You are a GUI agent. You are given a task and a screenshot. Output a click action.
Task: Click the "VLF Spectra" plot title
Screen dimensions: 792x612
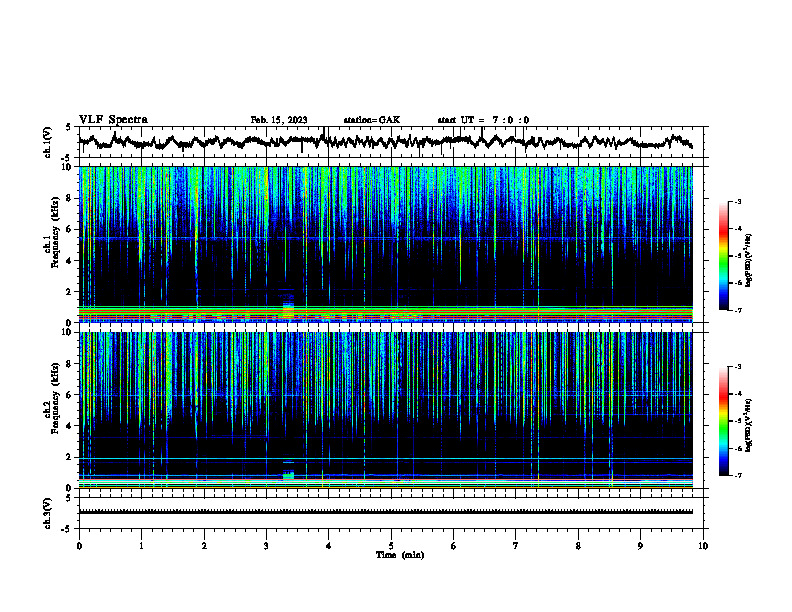pyautogui.click(x=113, y=120)
